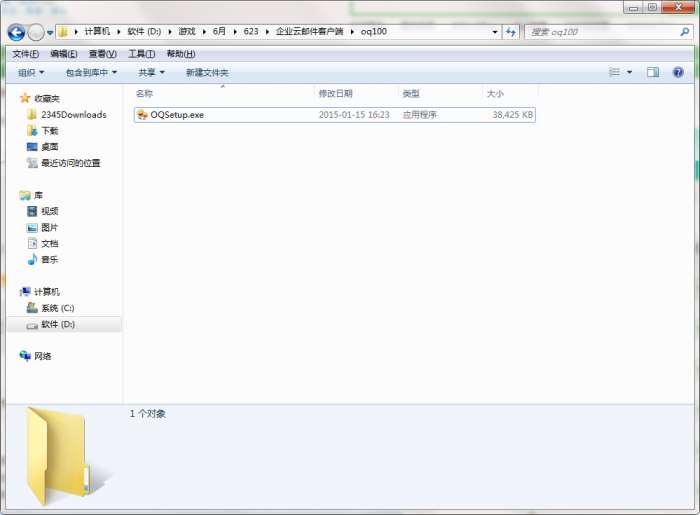Viewport: 700px width, 515px height.
Task: Click the date 2015-01-15 16:23 cell
Action: tap(354, 115)
